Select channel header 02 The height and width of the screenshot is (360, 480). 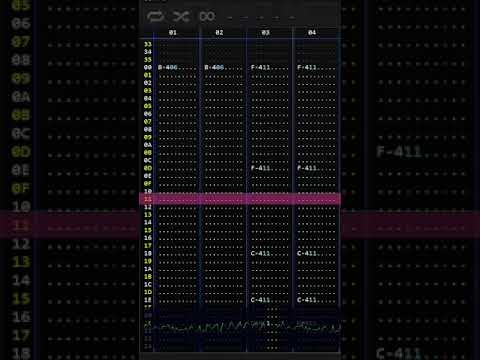pos(219,33)
